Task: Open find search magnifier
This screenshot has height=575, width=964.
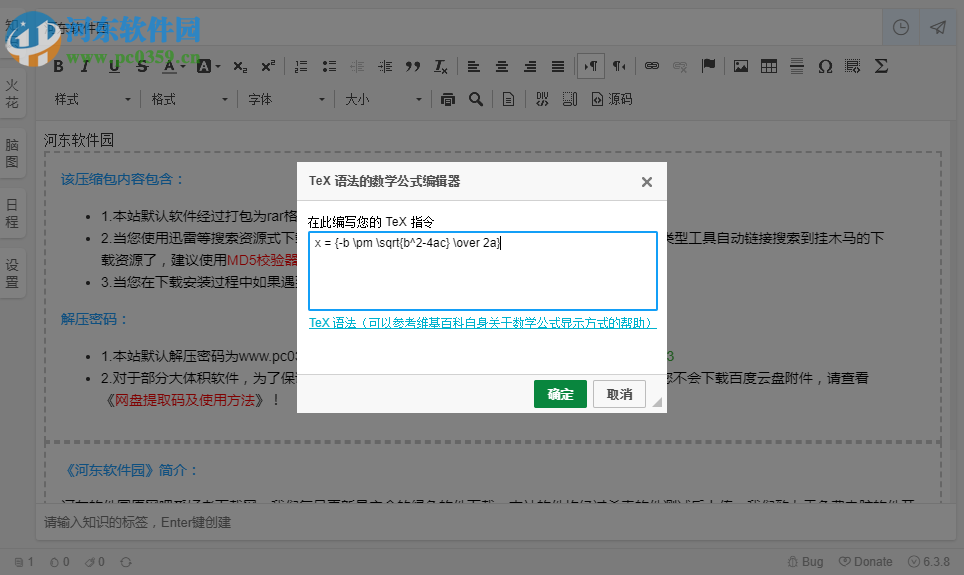Action: (476, 99)
